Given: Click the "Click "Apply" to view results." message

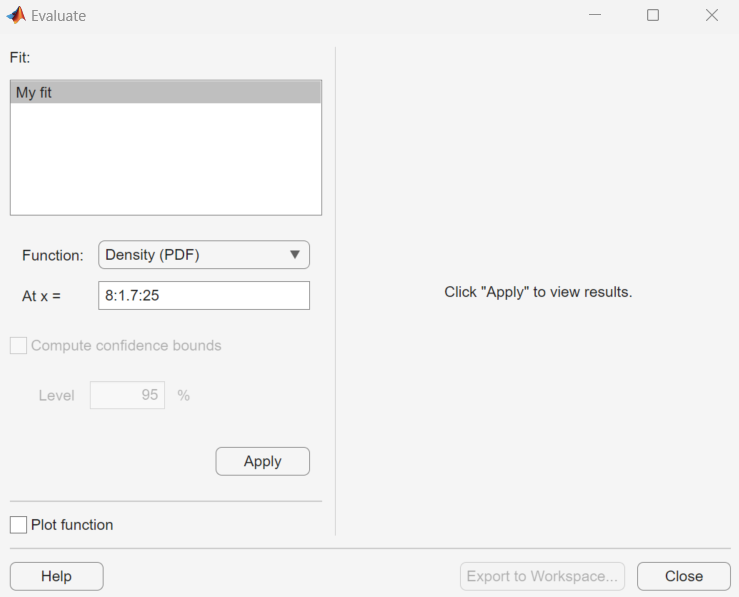Looking at the screenshot, I should pyautogui.click(x=538, y=292).
